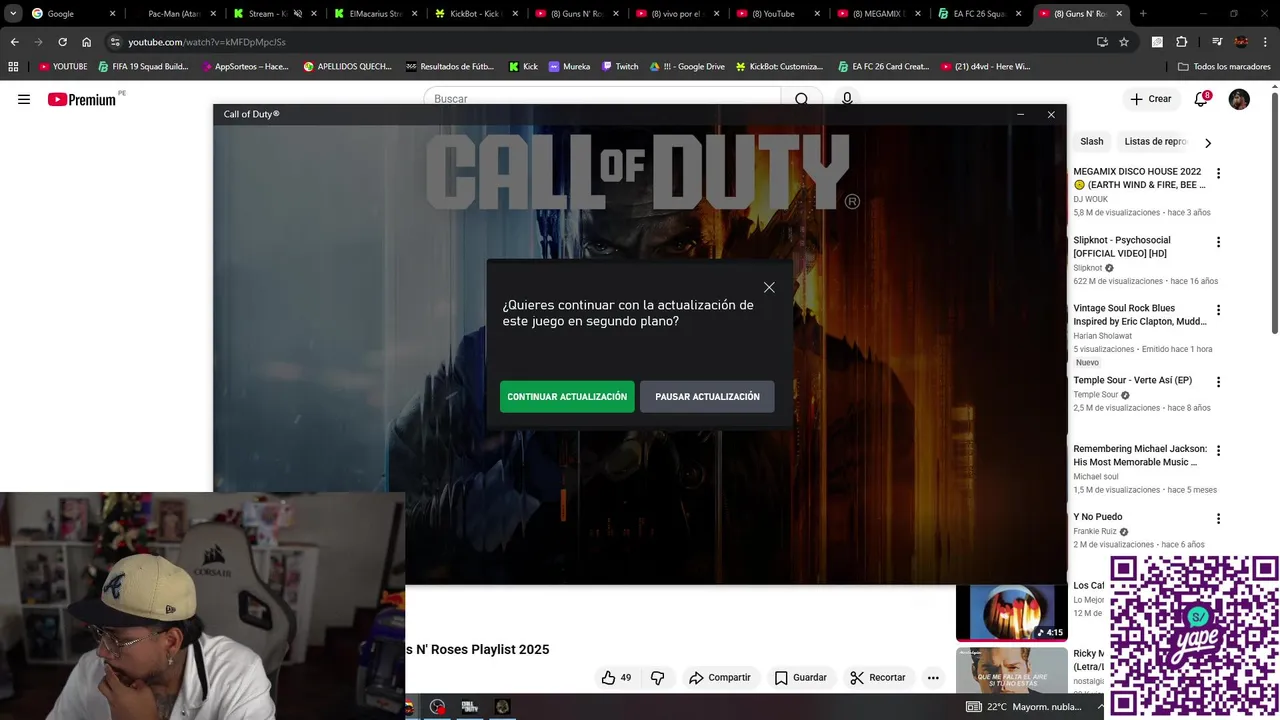
Task: Reload the page with refresh icon
Action: click(62, 42)
